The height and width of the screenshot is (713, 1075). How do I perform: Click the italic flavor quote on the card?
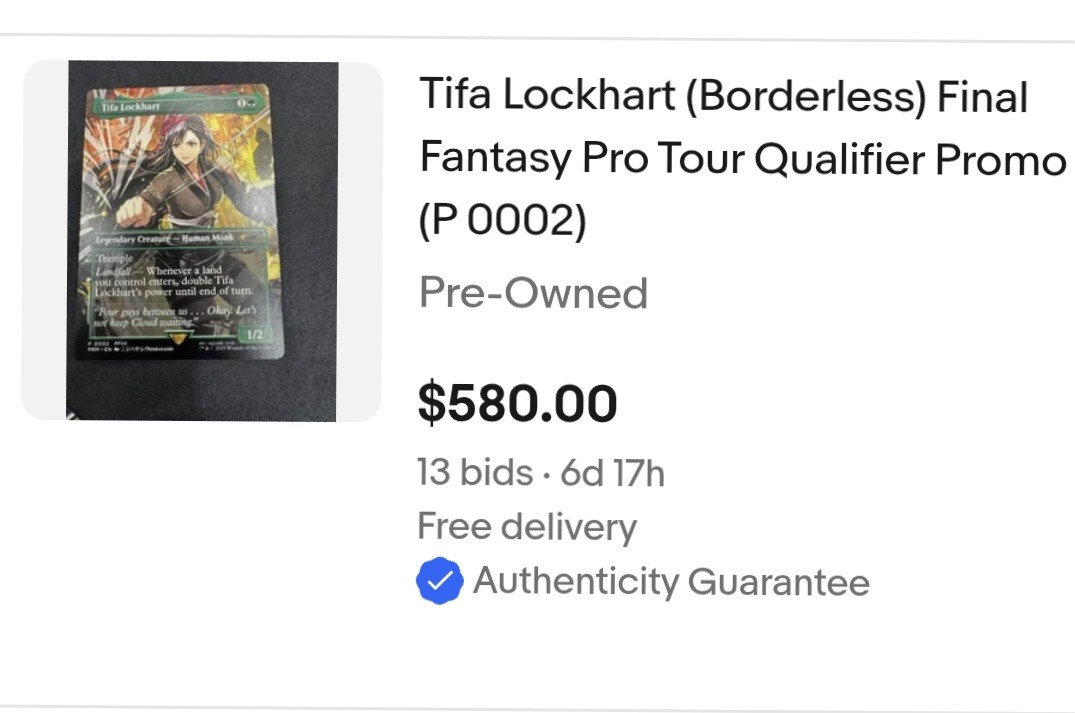coord(175,315)
